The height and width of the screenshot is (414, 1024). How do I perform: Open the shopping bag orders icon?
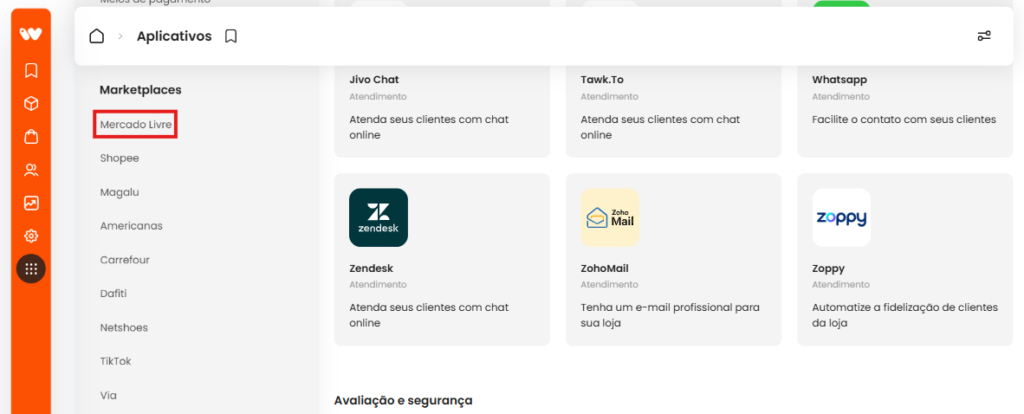31,136
